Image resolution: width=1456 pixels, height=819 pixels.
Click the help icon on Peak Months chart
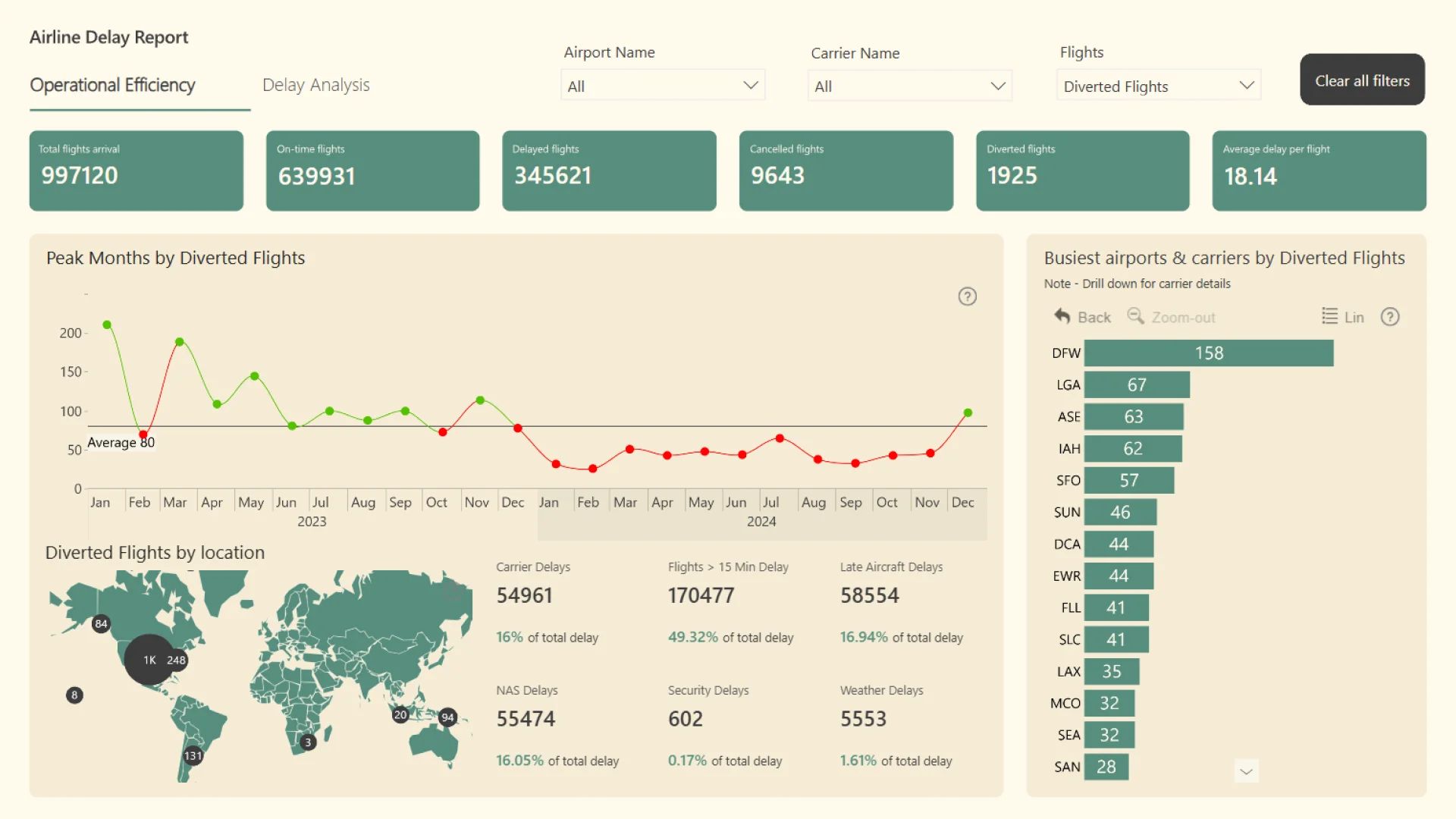(x=967, y=297)
